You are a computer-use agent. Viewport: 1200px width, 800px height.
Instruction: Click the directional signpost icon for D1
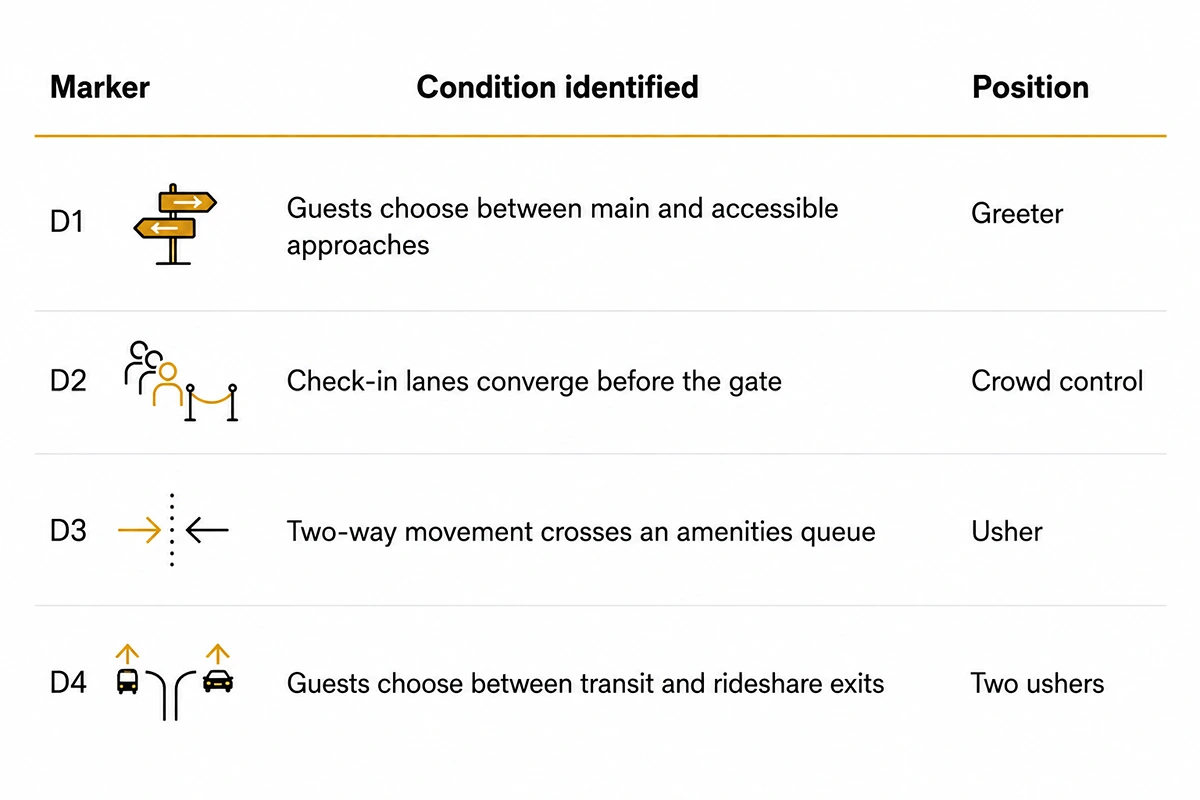pyautogui.click(x=175, y=224)
